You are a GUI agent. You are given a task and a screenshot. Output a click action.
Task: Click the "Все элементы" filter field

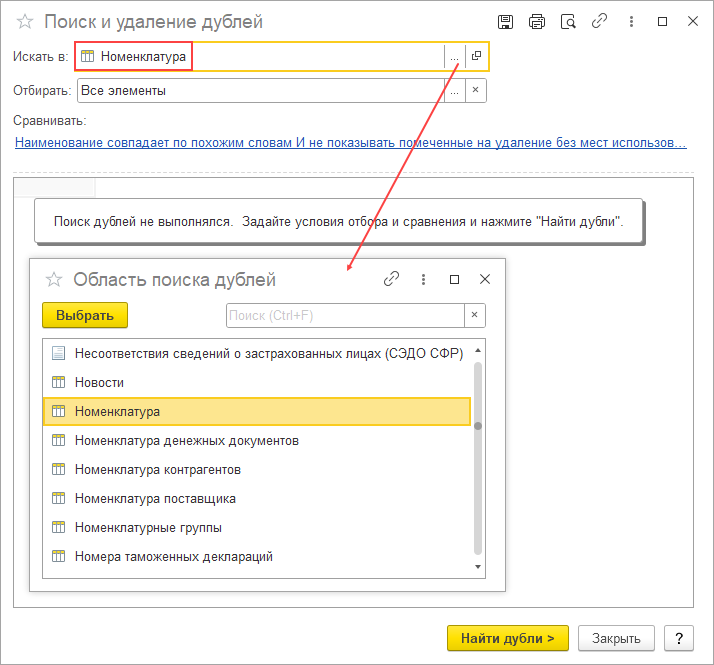click(x=260, y=91)
